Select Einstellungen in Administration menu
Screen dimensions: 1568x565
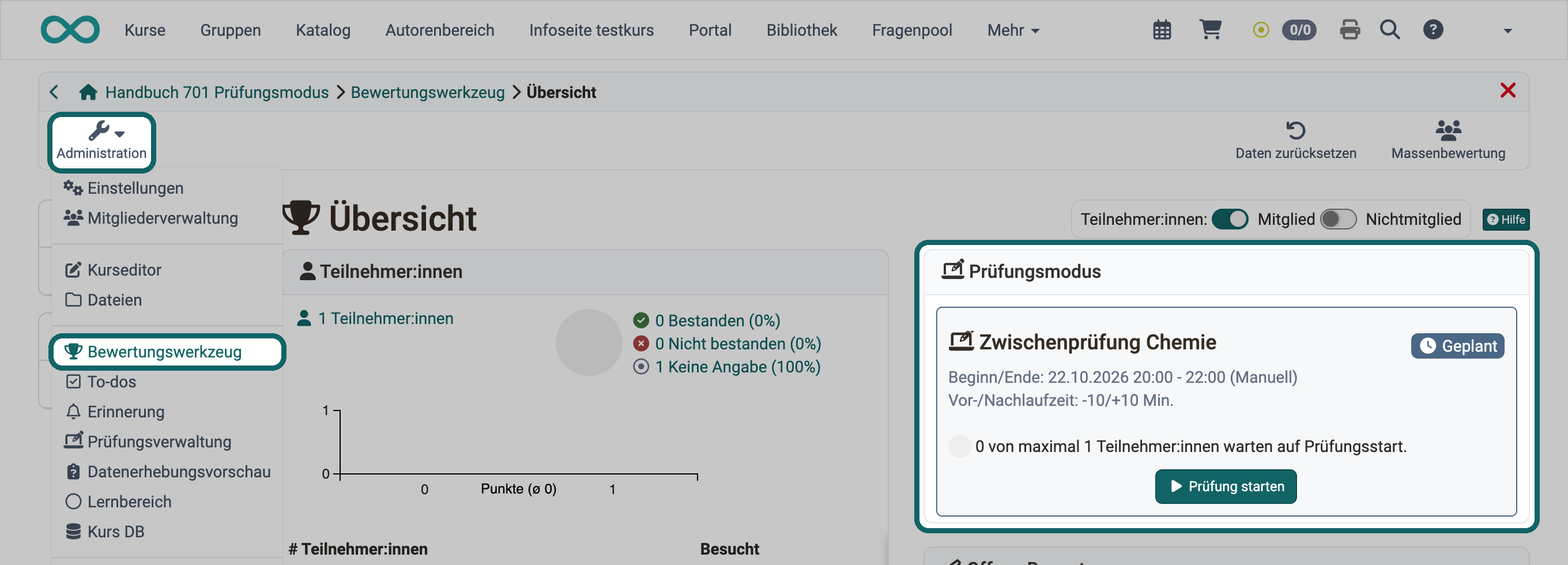coord(123,188)
